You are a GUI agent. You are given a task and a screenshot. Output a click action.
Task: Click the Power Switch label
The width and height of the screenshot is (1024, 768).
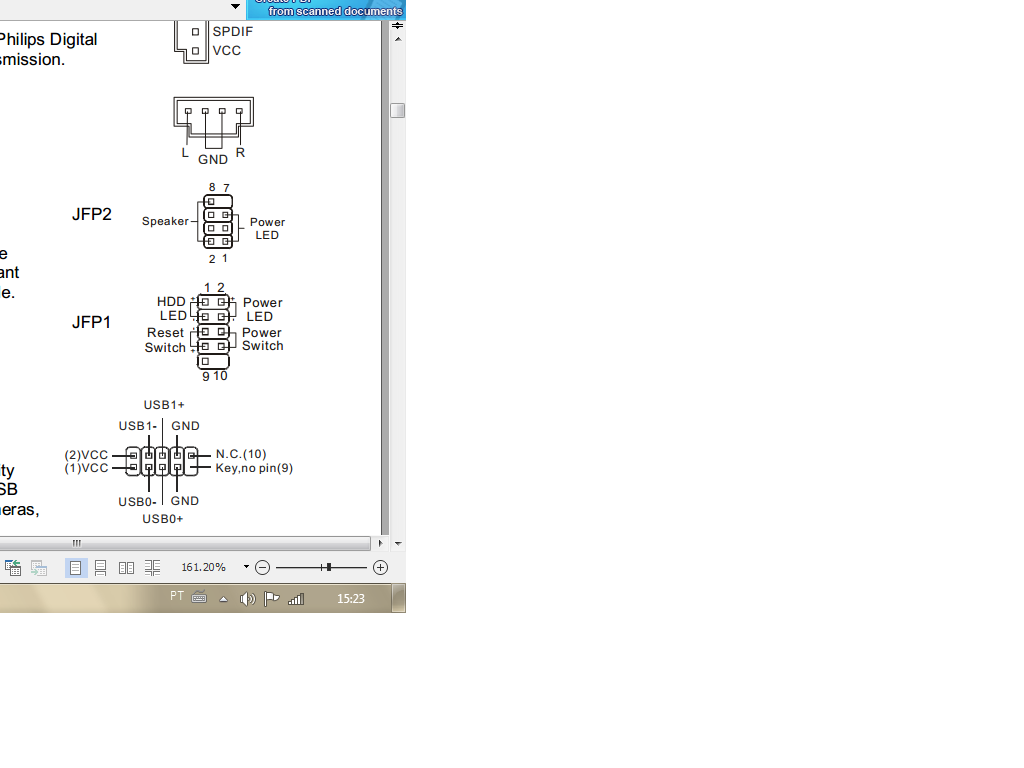[263, 339]
